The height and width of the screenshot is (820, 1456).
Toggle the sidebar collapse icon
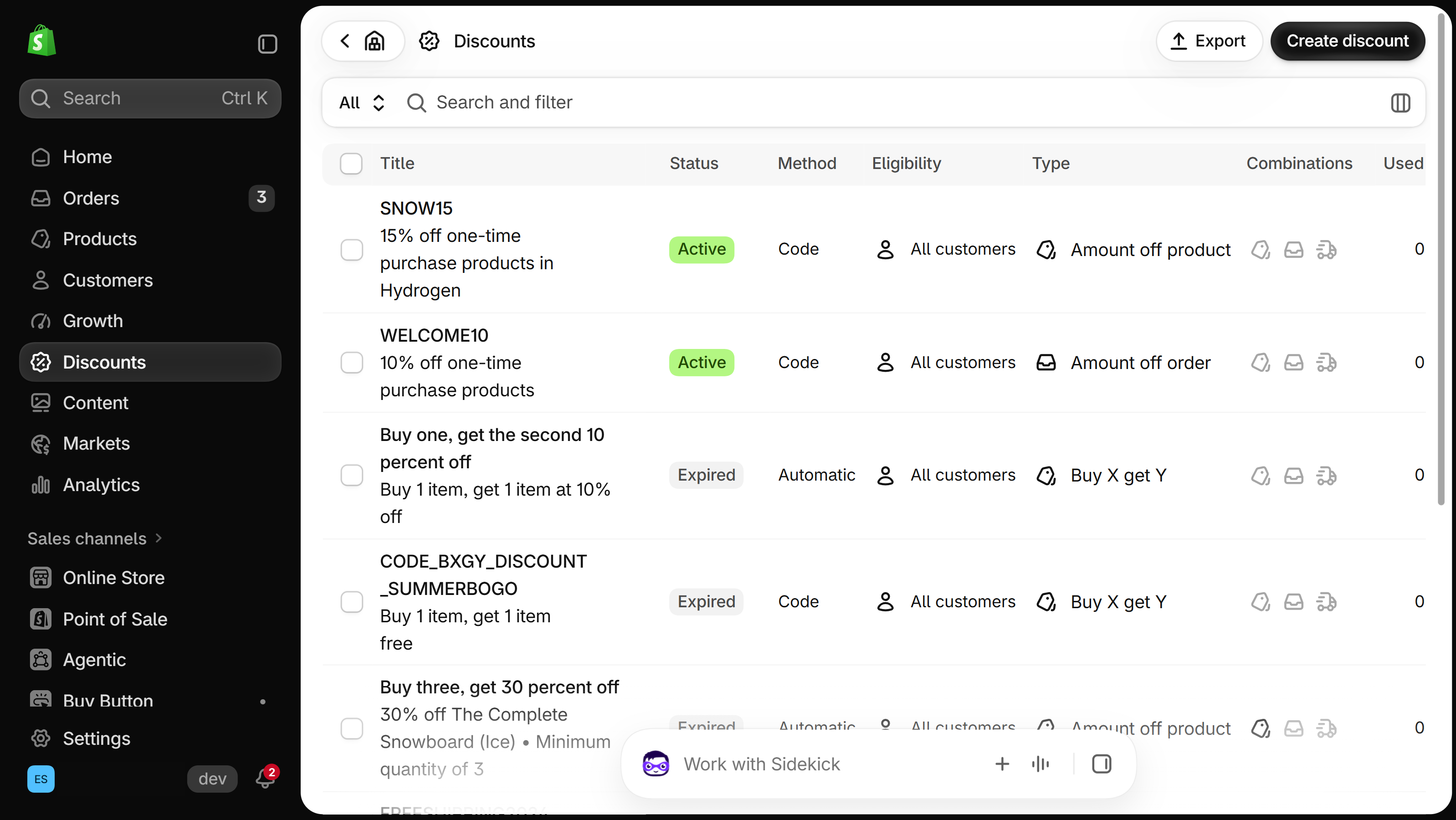267,44
